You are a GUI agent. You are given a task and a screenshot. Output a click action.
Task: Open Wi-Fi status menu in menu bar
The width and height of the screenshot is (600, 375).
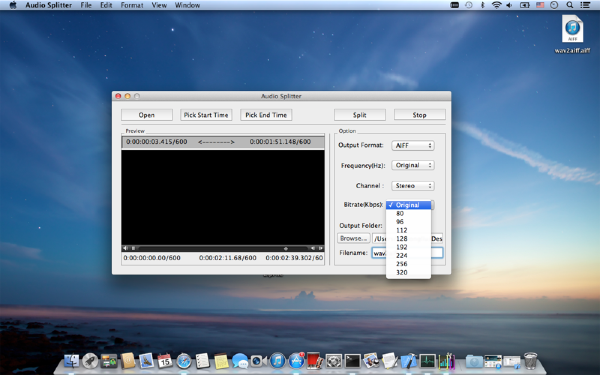click(x=496, y=5)
